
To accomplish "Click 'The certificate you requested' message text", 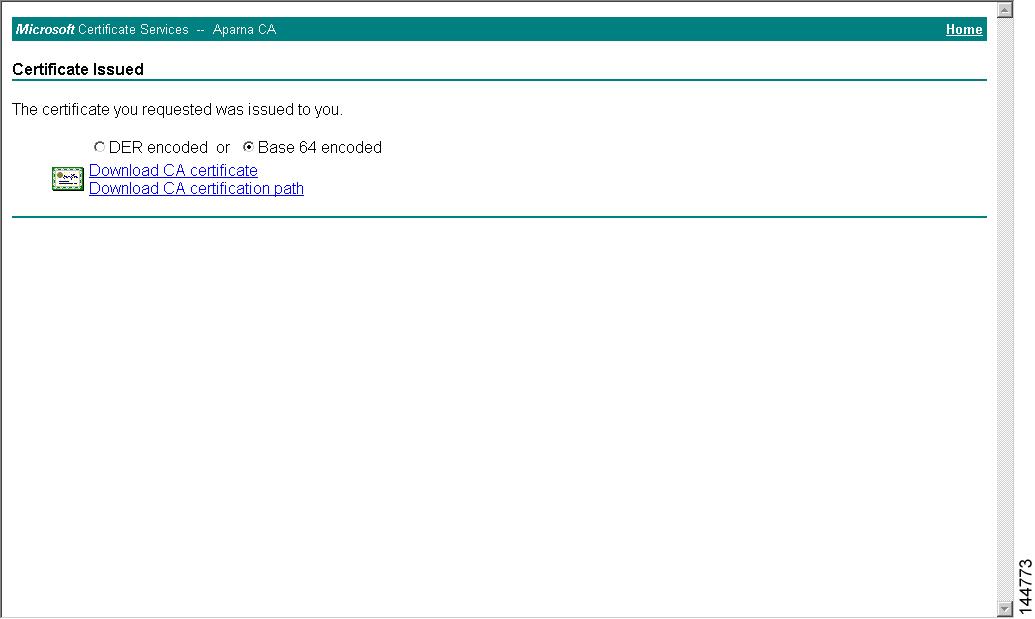I will [x=178, y=110].
